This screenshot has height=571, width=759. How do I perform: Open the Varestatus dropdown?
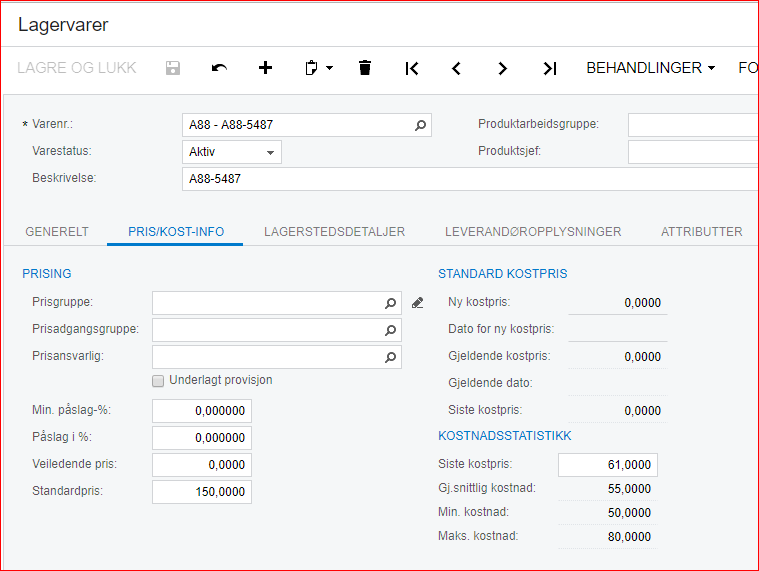pyautogui.click(x=232, y=152)
